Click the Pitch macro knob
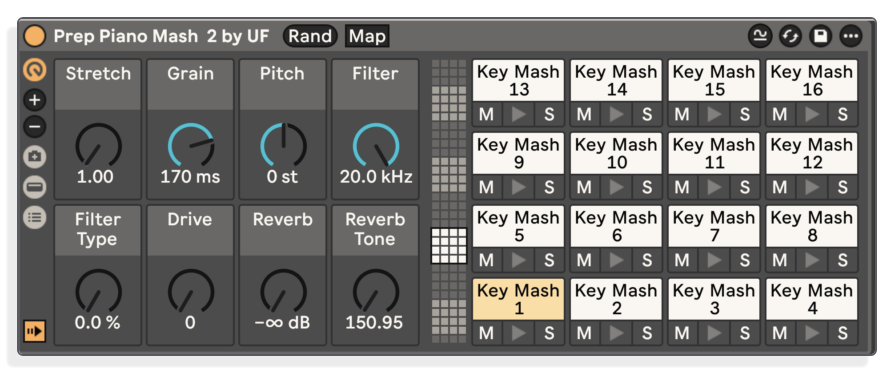This screenshot has height=373, width=894. 283,145
